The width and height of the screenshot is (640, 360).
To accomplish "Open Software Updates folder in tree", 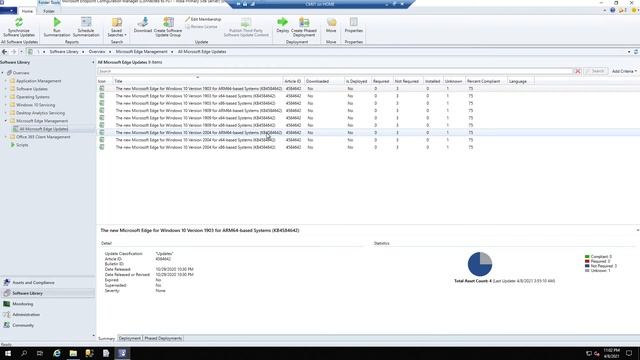I will click(x=32, y=89).
